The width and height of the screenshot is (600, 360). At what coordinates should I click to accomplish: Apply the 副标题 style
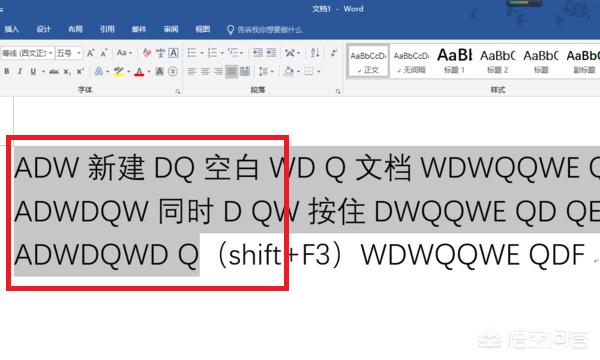pyautogui.click(x=583, y=62)
